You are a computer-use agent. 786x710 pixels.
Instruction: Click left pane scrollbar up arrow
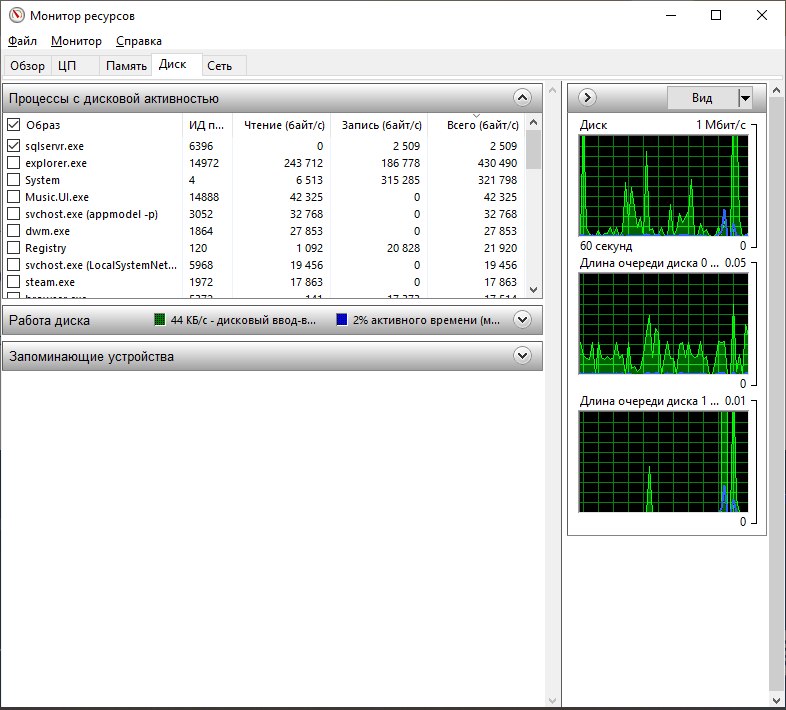pyautogui.click(x=552, y=91)
